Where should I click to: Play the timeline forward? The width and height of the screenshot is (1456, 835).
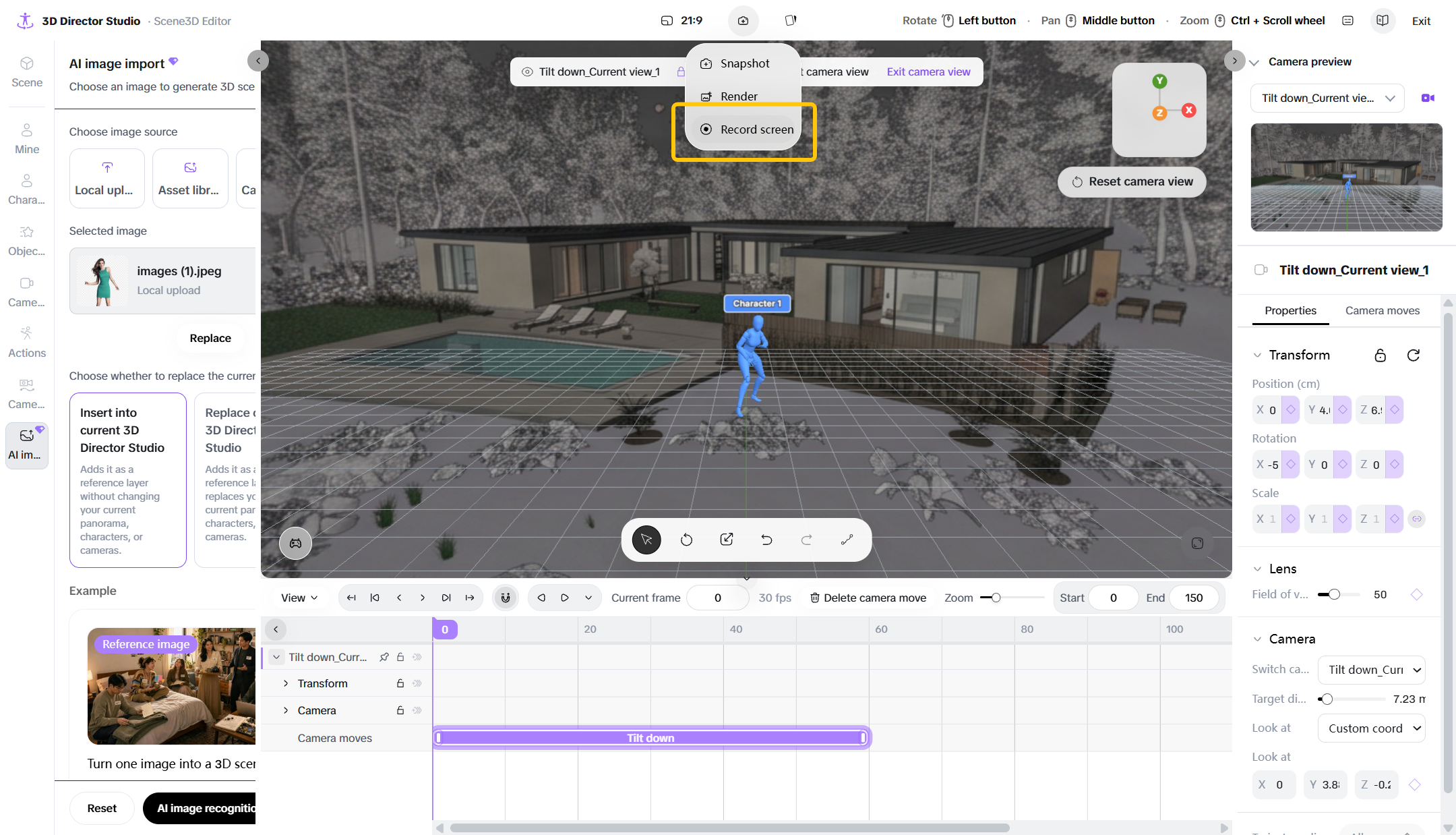pyautogui.click(x=565, y=598)
